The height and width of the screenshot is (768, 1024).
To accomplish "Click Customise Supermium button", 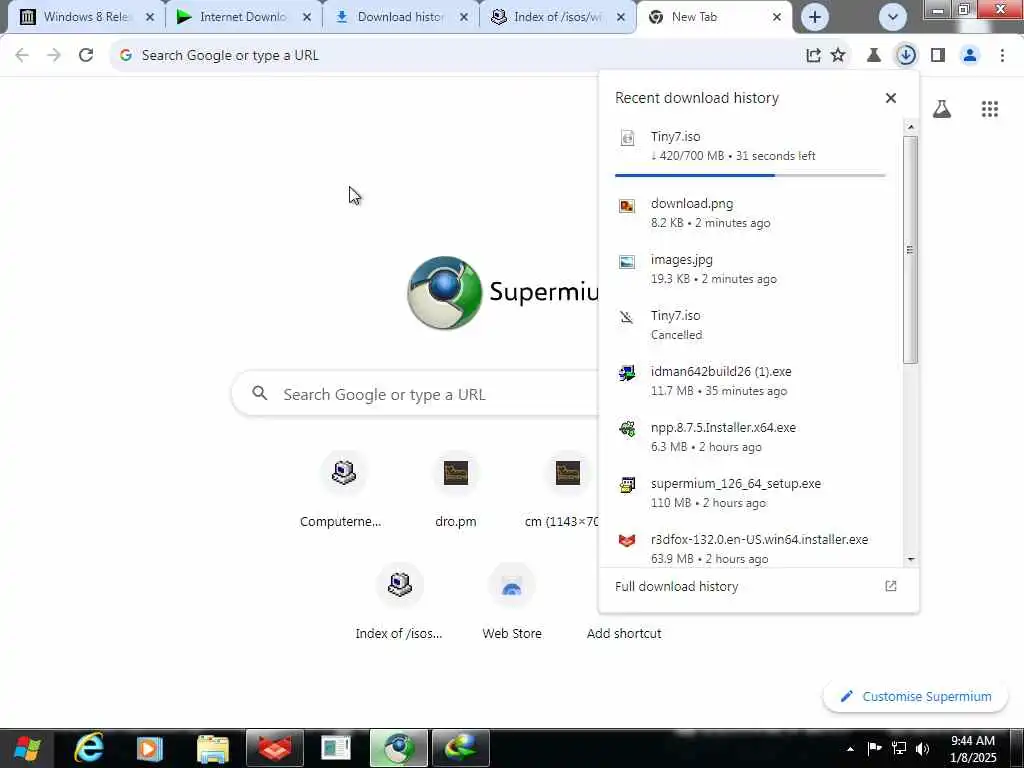I will pos(916,696).
